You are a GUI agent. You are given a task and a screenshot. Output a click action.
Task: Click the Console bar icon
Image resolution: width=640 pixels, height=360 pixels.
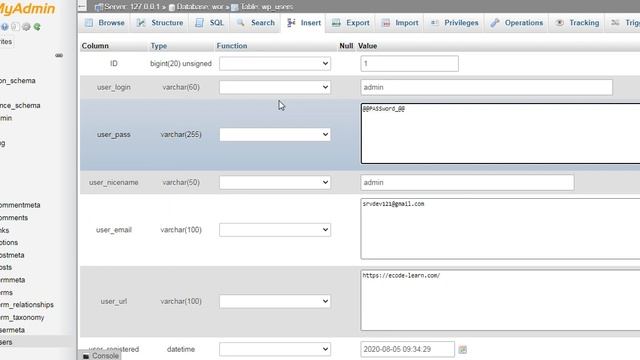click(86, 356)
